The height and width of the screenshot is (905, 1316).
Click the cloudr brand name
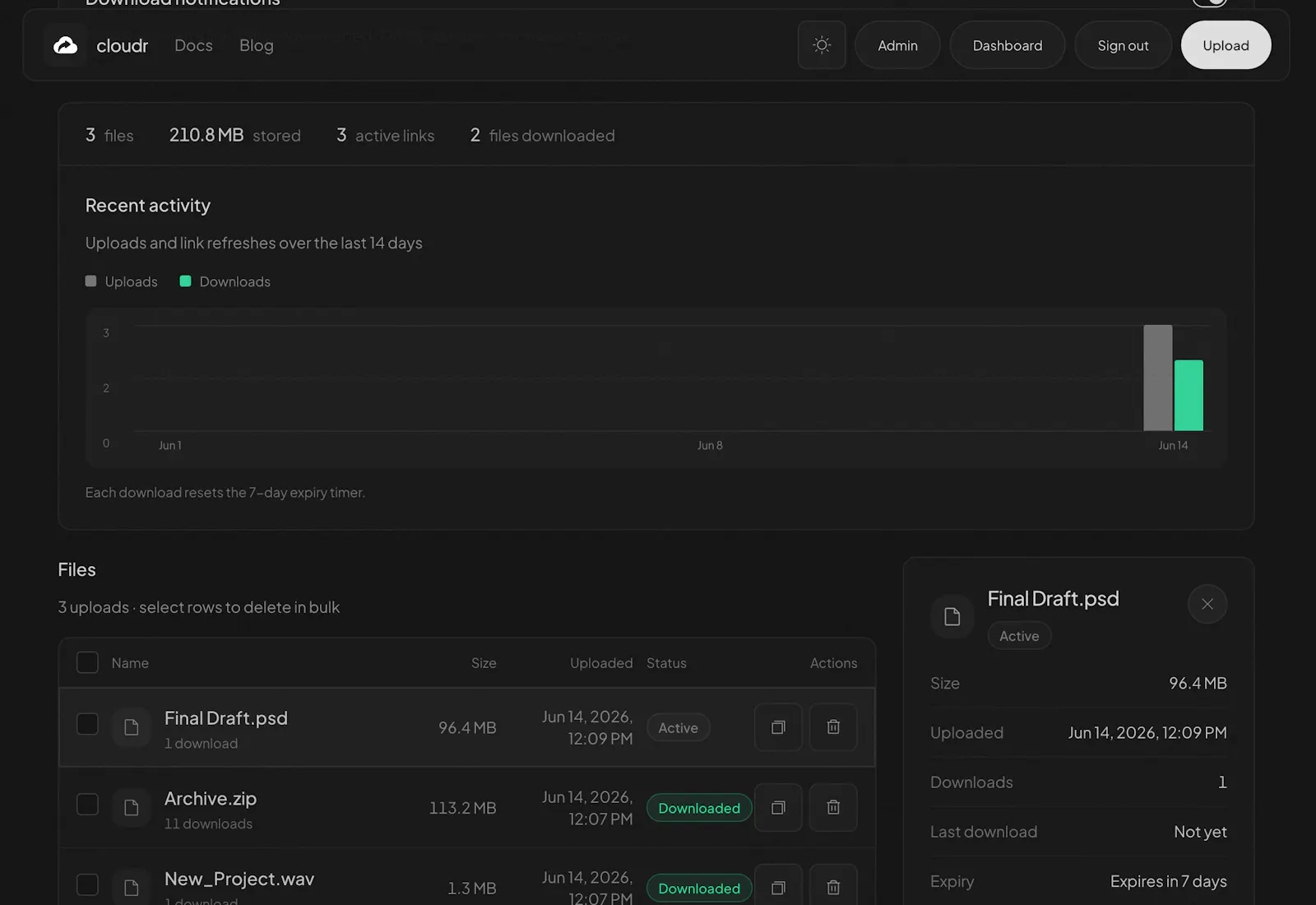[x=122, y=45]
